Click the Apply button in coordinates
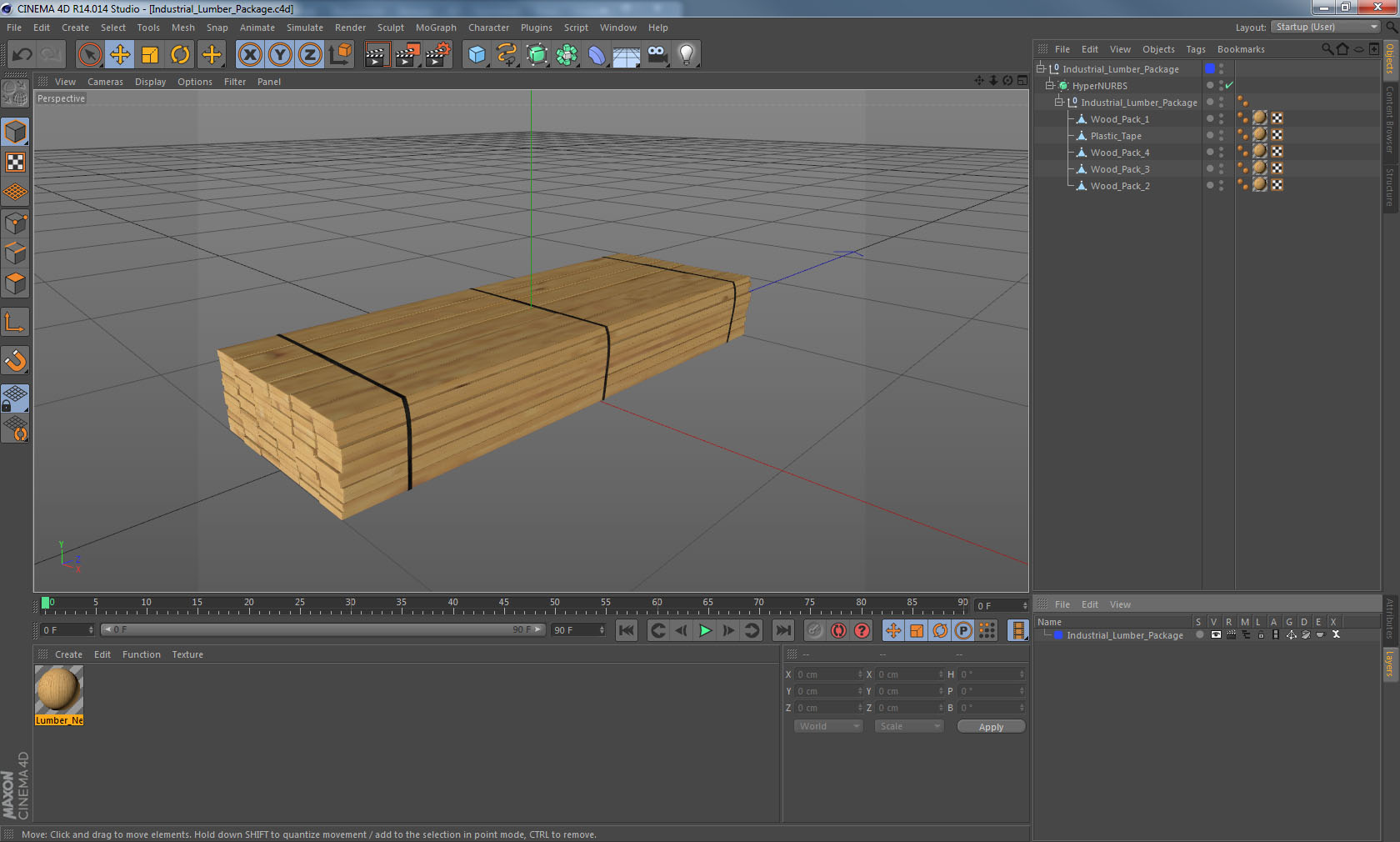The image size is (1400, 842). 991,727
